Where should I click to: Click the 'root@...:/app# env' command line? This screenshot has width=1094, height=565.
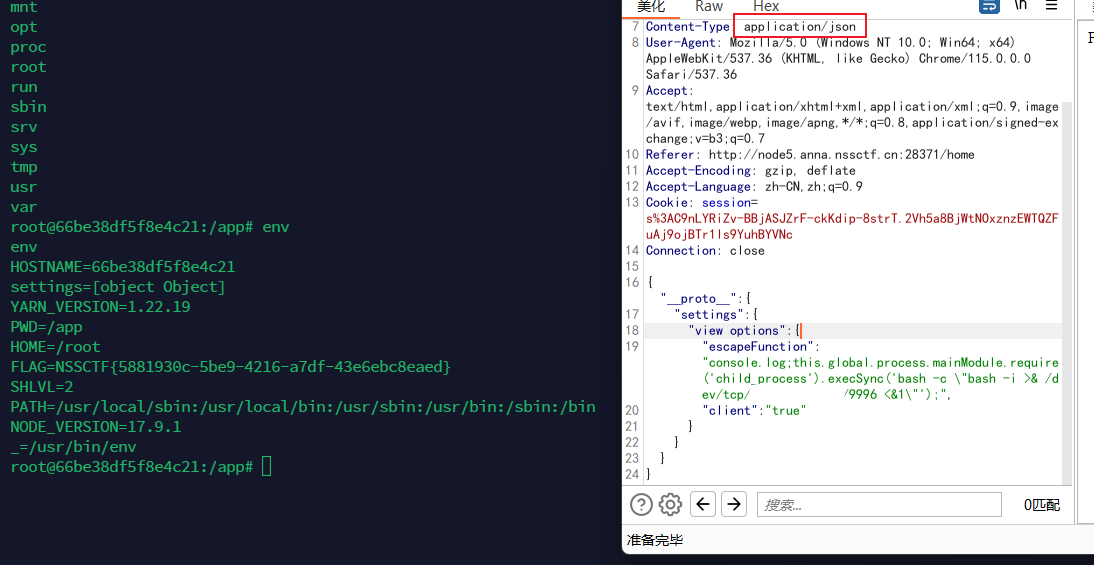tap(149, 227)
